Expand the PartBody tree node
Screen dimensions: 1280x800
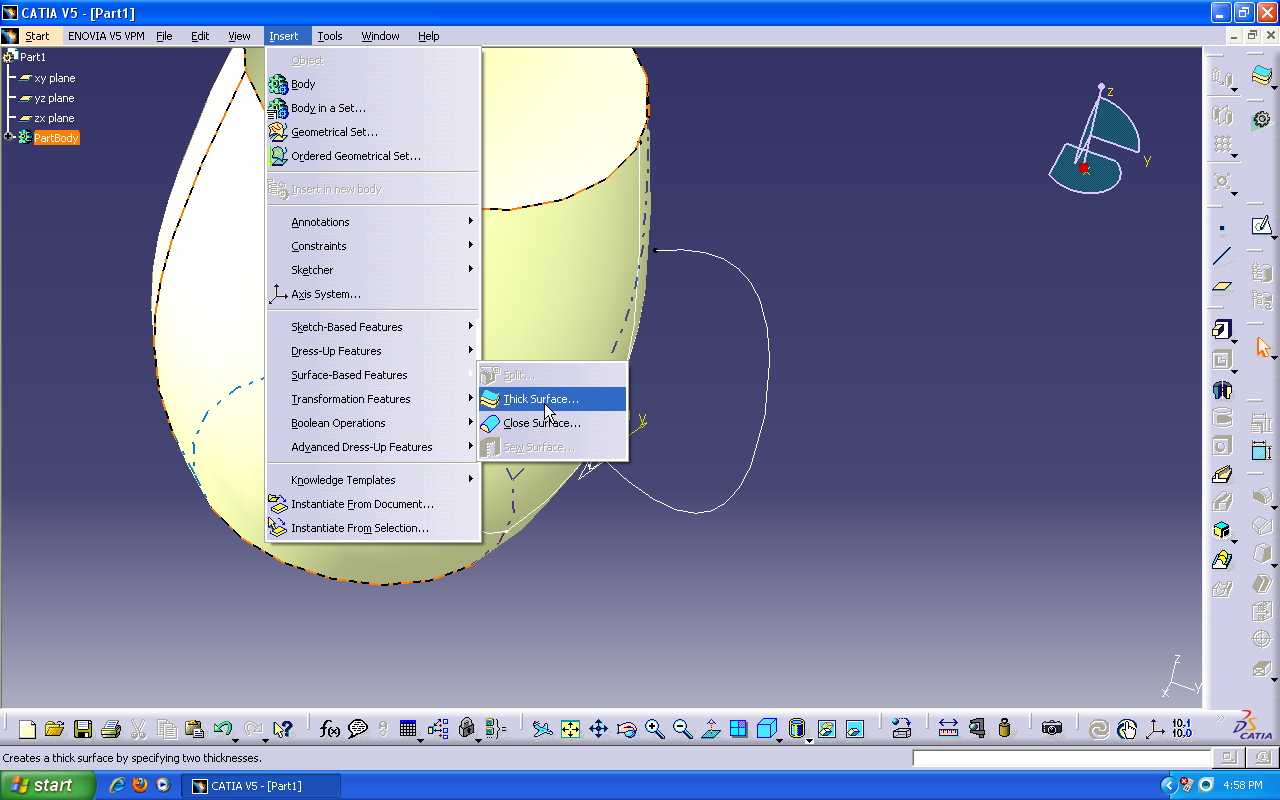(9, 138)
